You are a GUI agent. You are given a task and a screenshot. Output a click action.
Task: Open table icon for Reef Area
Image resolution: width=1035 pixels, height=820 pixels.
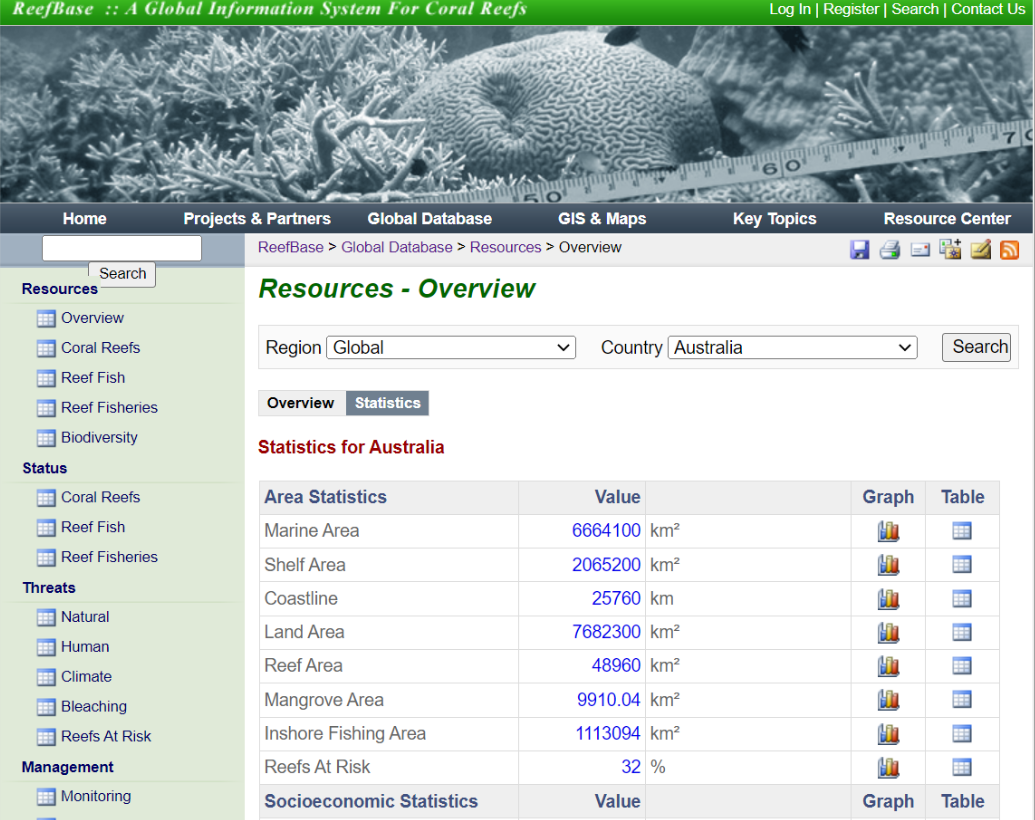962,666
